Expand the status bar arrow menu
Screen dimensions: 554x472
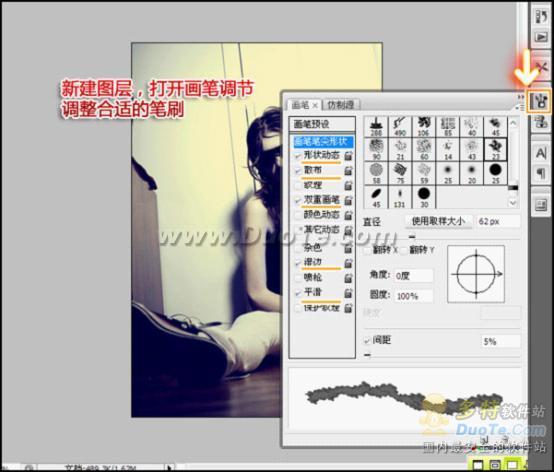click(x=171, y=468)
